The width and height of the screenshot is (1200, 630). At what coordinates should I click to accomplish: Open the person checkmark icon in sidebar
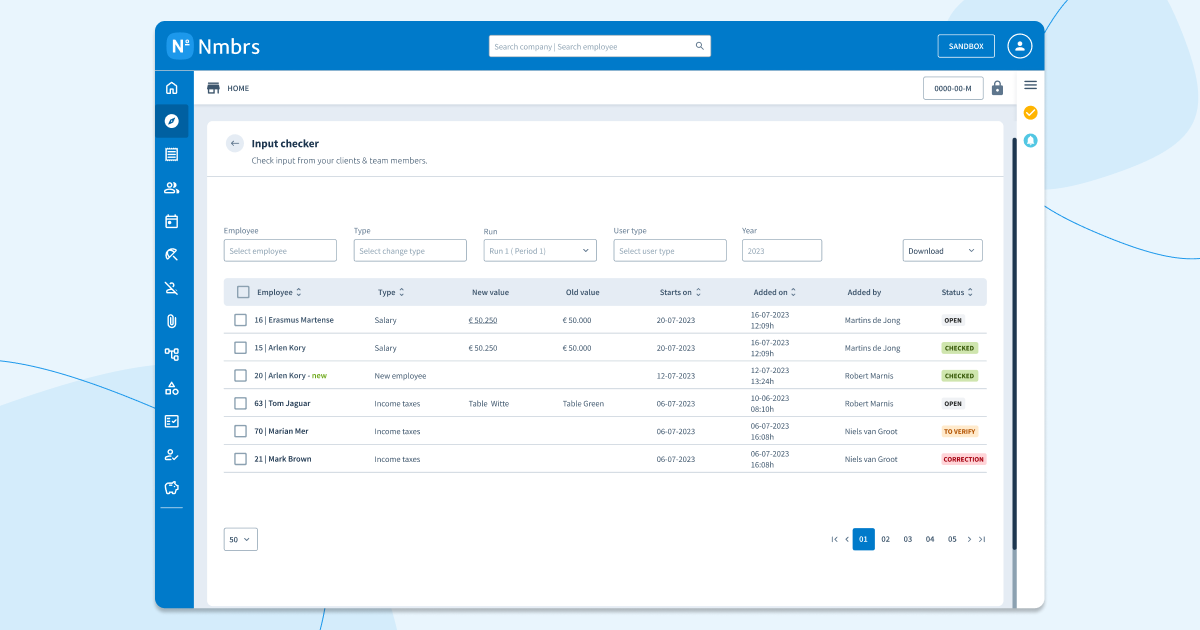point(171,454)
